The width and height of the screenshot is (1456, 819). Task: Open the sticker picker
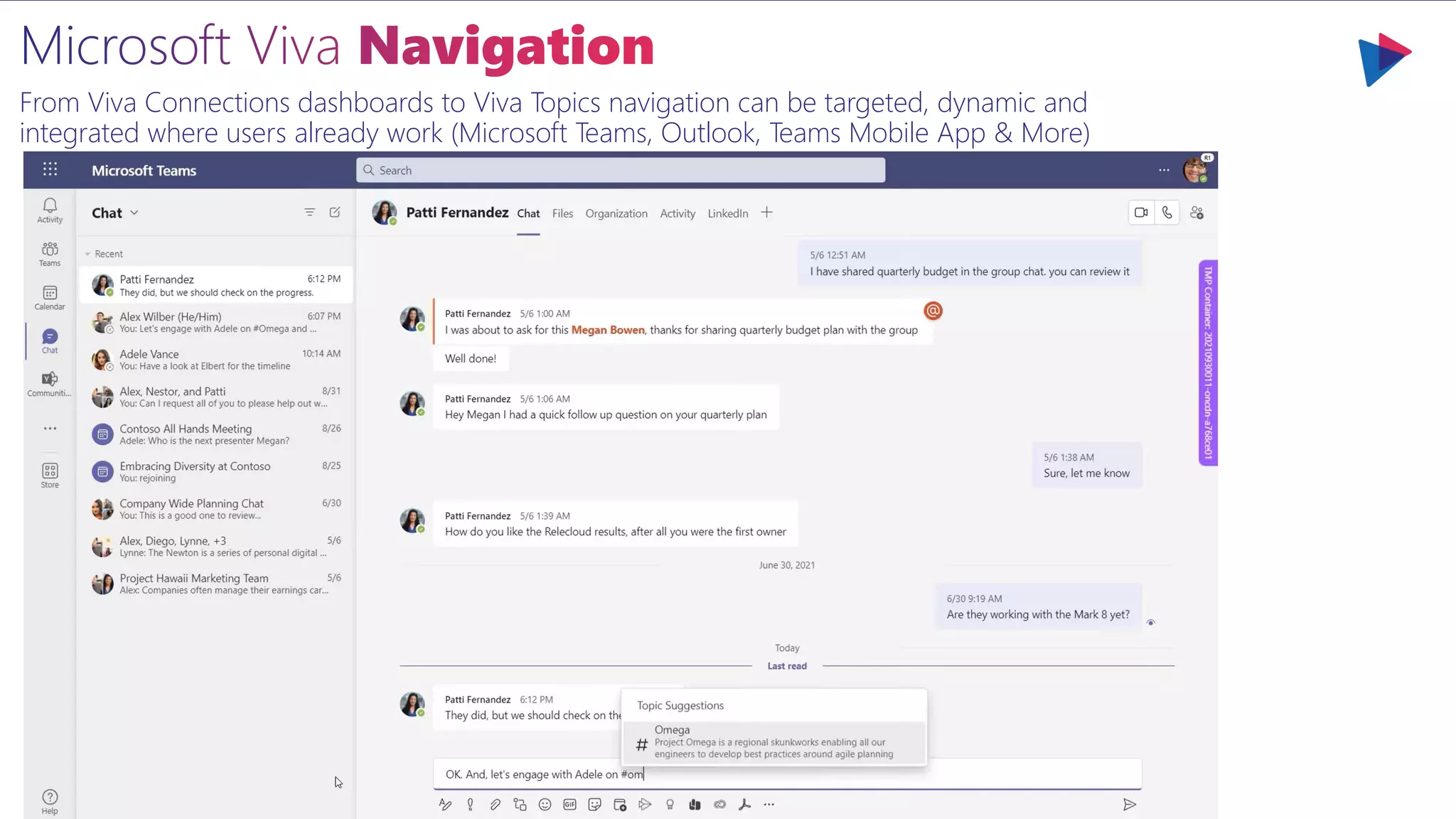594,804
